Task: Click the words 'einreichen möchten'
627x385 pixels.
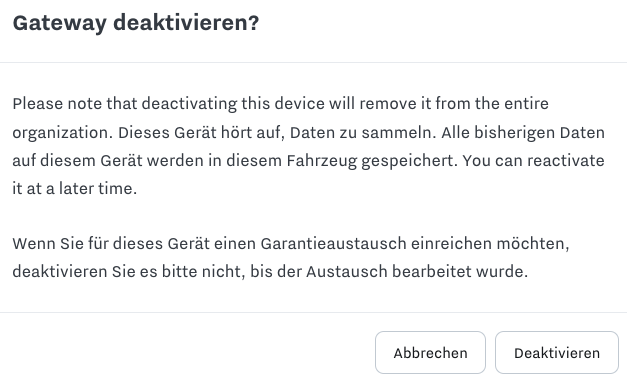Action: point(490,243)
